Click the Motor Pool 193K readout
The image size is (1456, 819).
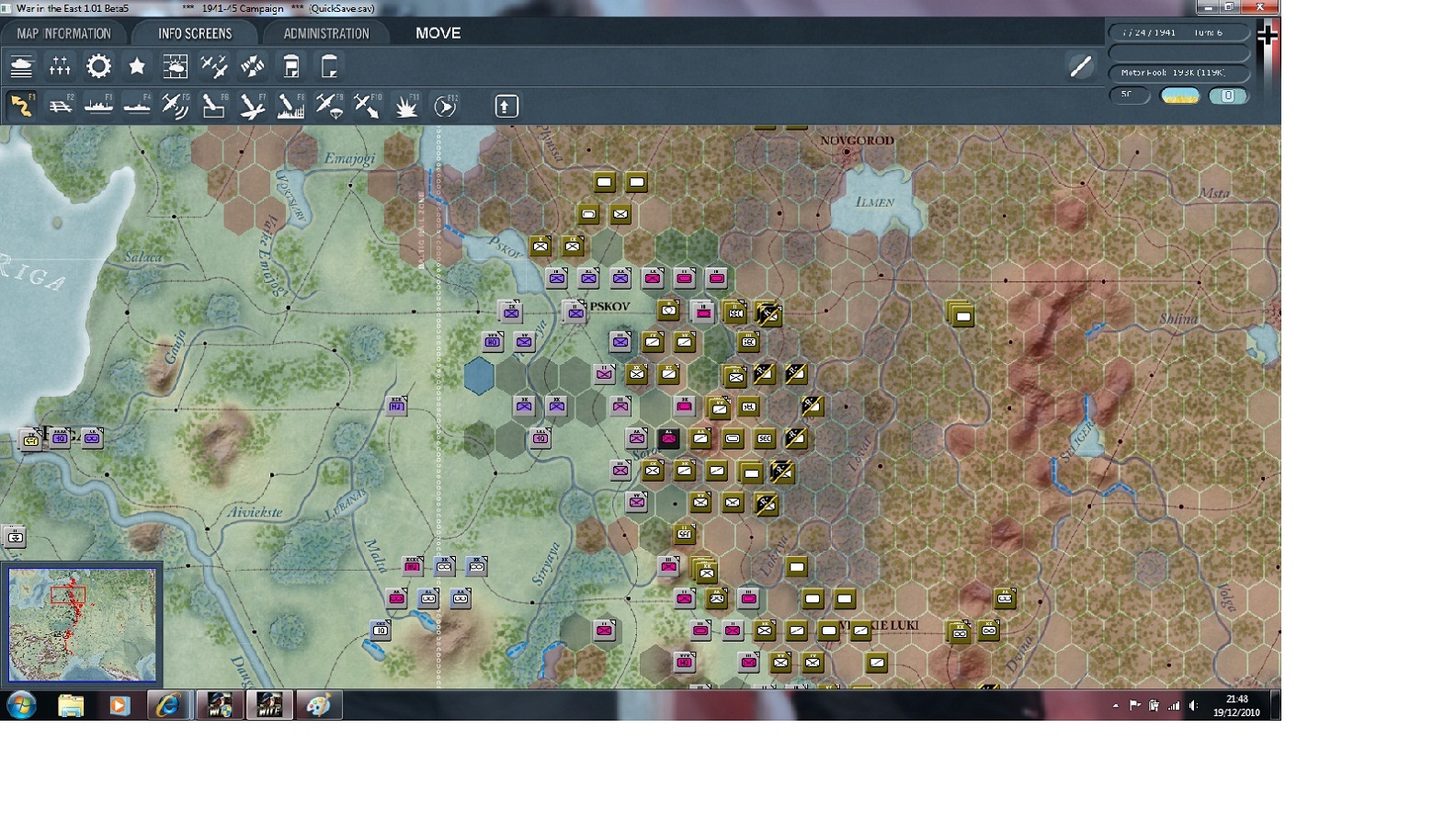tap(1179, 73)
